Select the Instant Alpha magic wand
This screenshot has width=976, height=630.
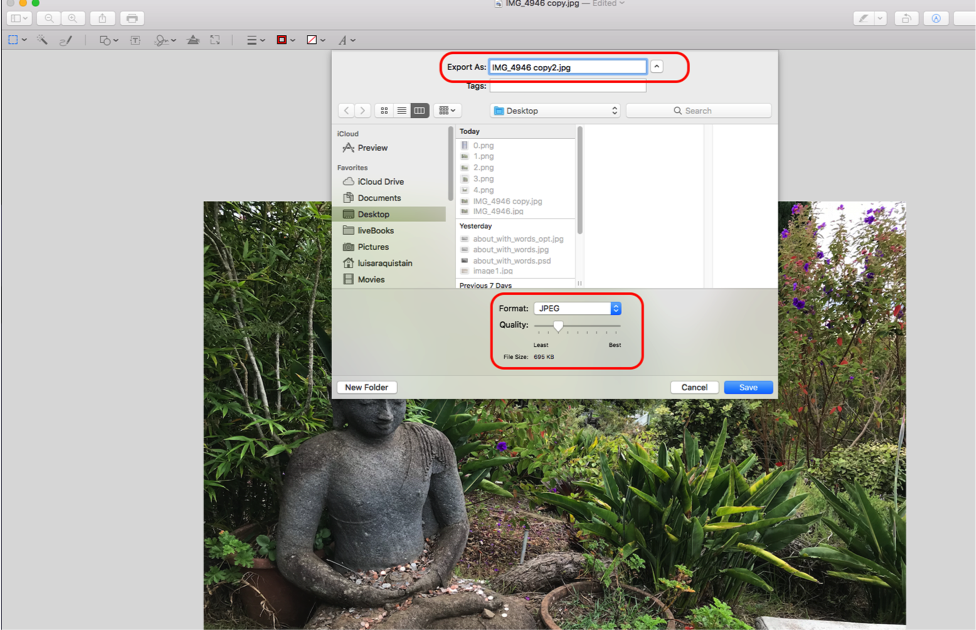click(x=42, y=40)
